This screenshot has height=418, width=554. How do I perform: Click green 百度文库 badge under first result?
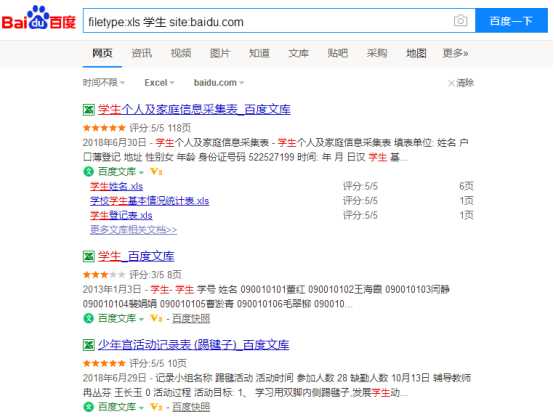(88, 172)
